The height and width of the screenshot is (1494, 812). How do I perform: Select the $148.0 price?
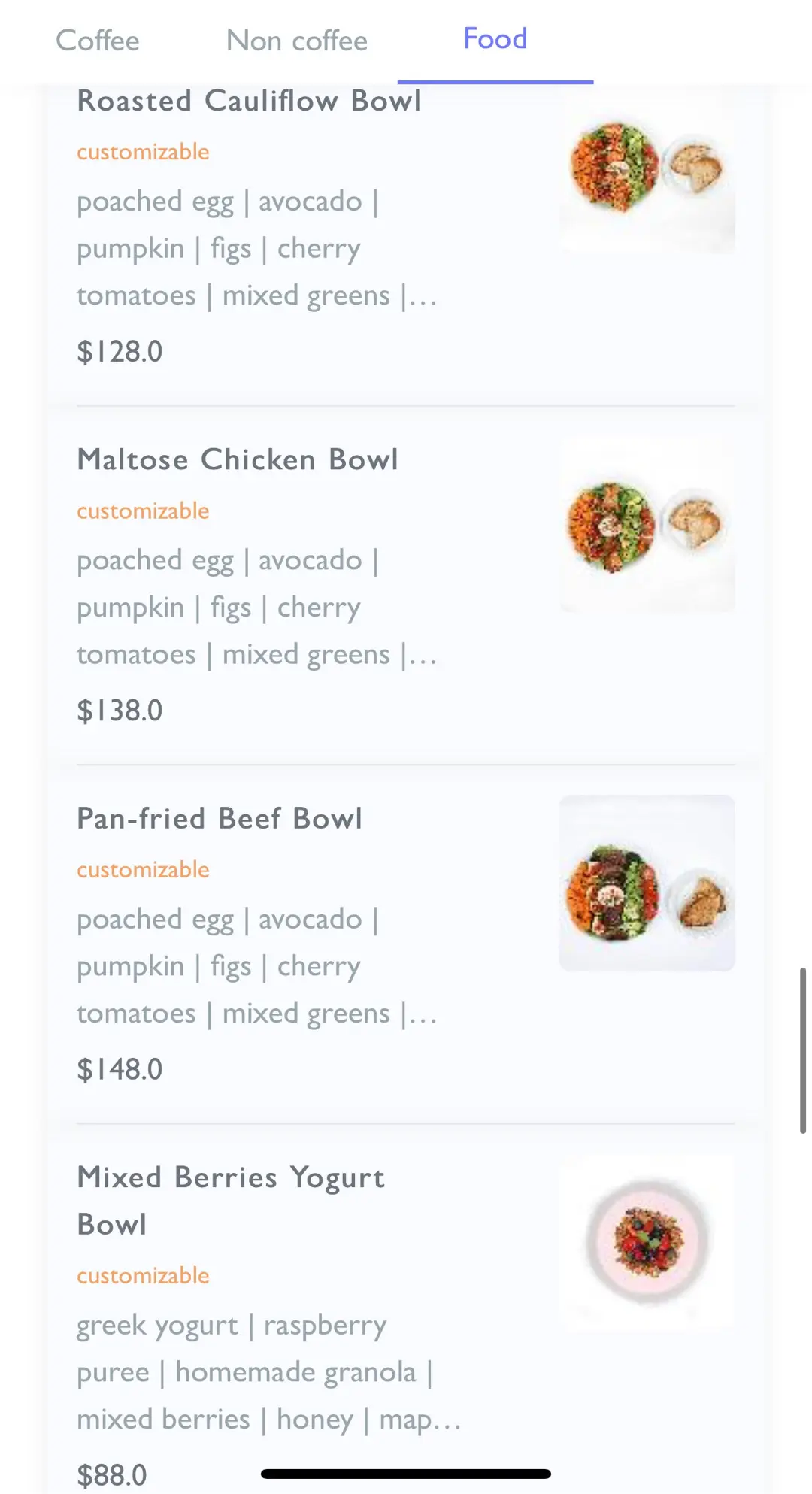pos(120,1069)
